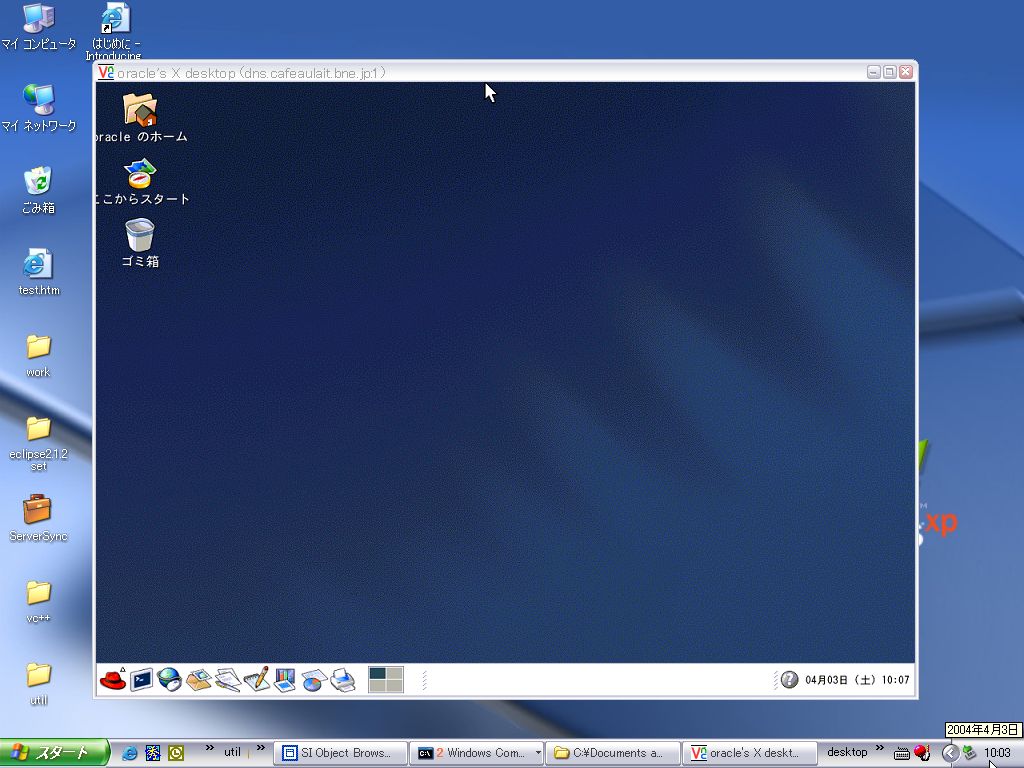Click the スタート Start button
The height and width of the screenshot is (768, 1024).
53,753
